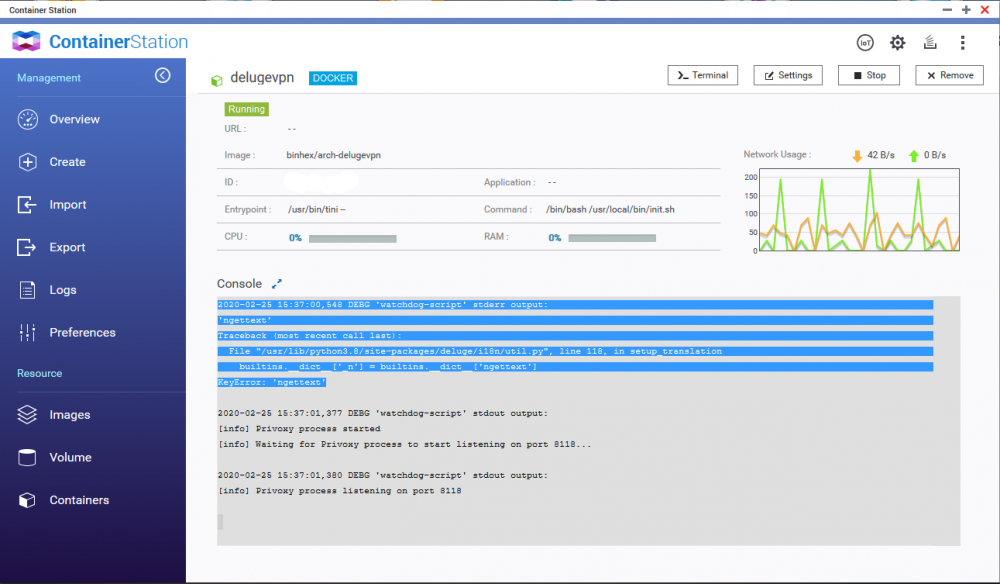Maximize the Container Station window
This screenshot has height=584, width=1000.
coord(966,10)
